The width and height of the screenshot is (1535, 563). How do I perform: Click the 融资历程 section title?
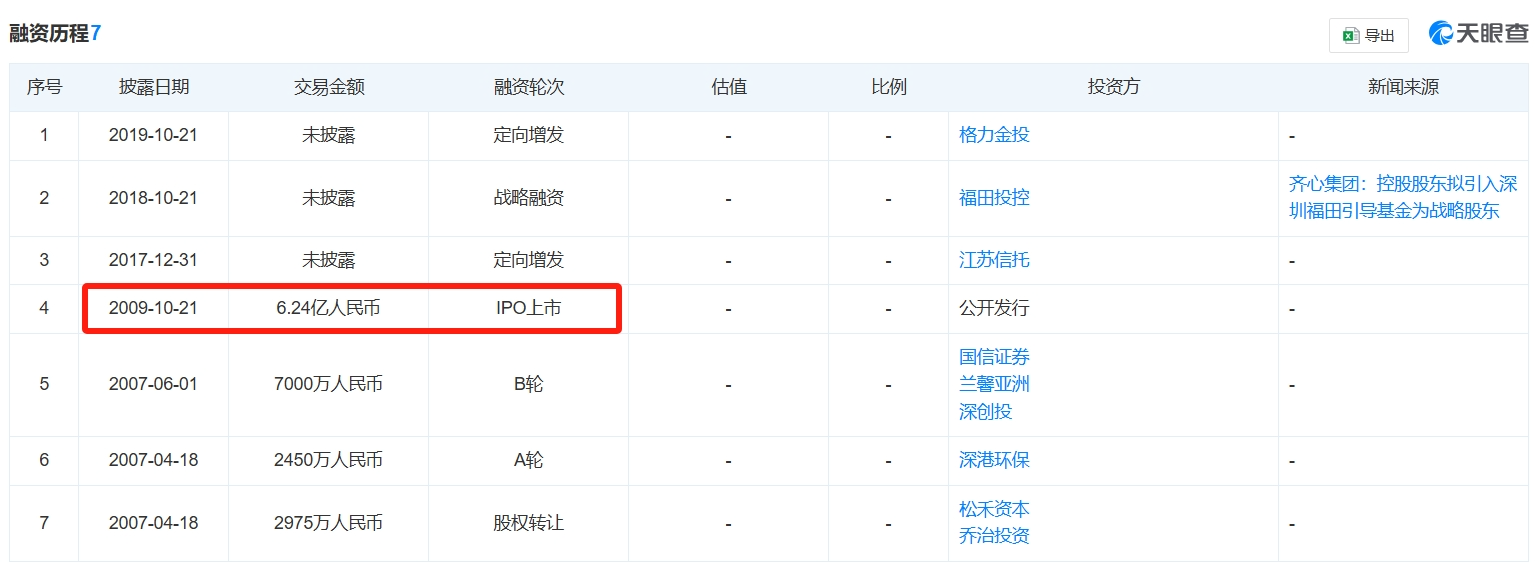tap(49, 33)
